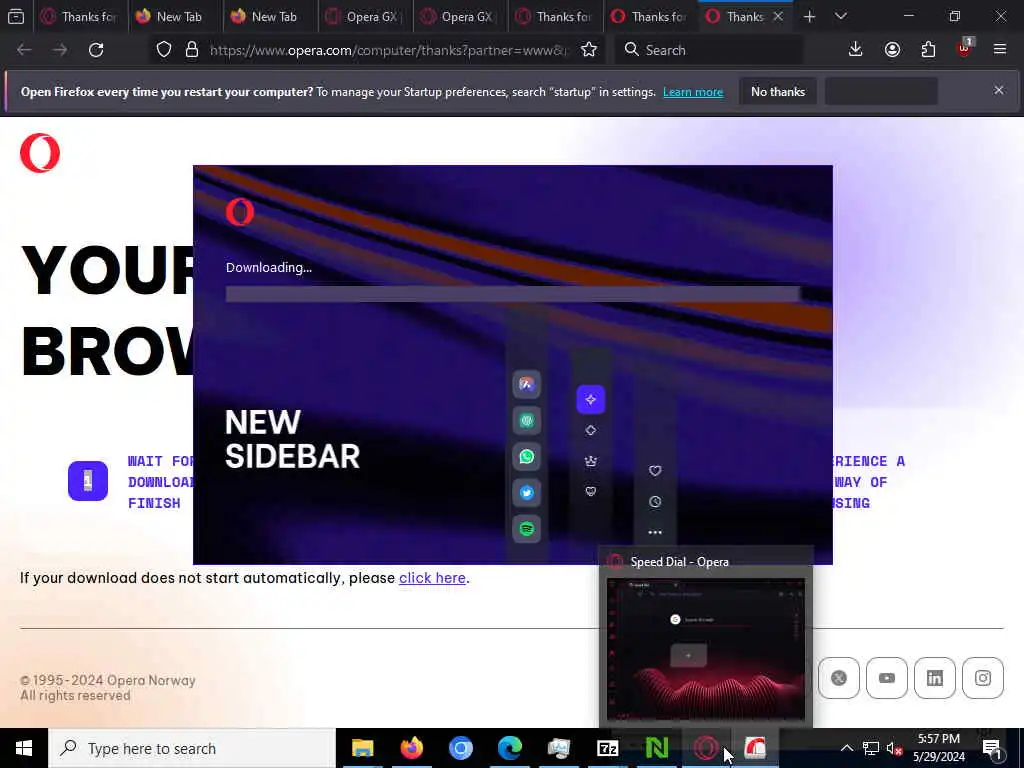Open 7-Zip from the taskbar
This screenshot has height=768, width=1024.
pos(607,748)
